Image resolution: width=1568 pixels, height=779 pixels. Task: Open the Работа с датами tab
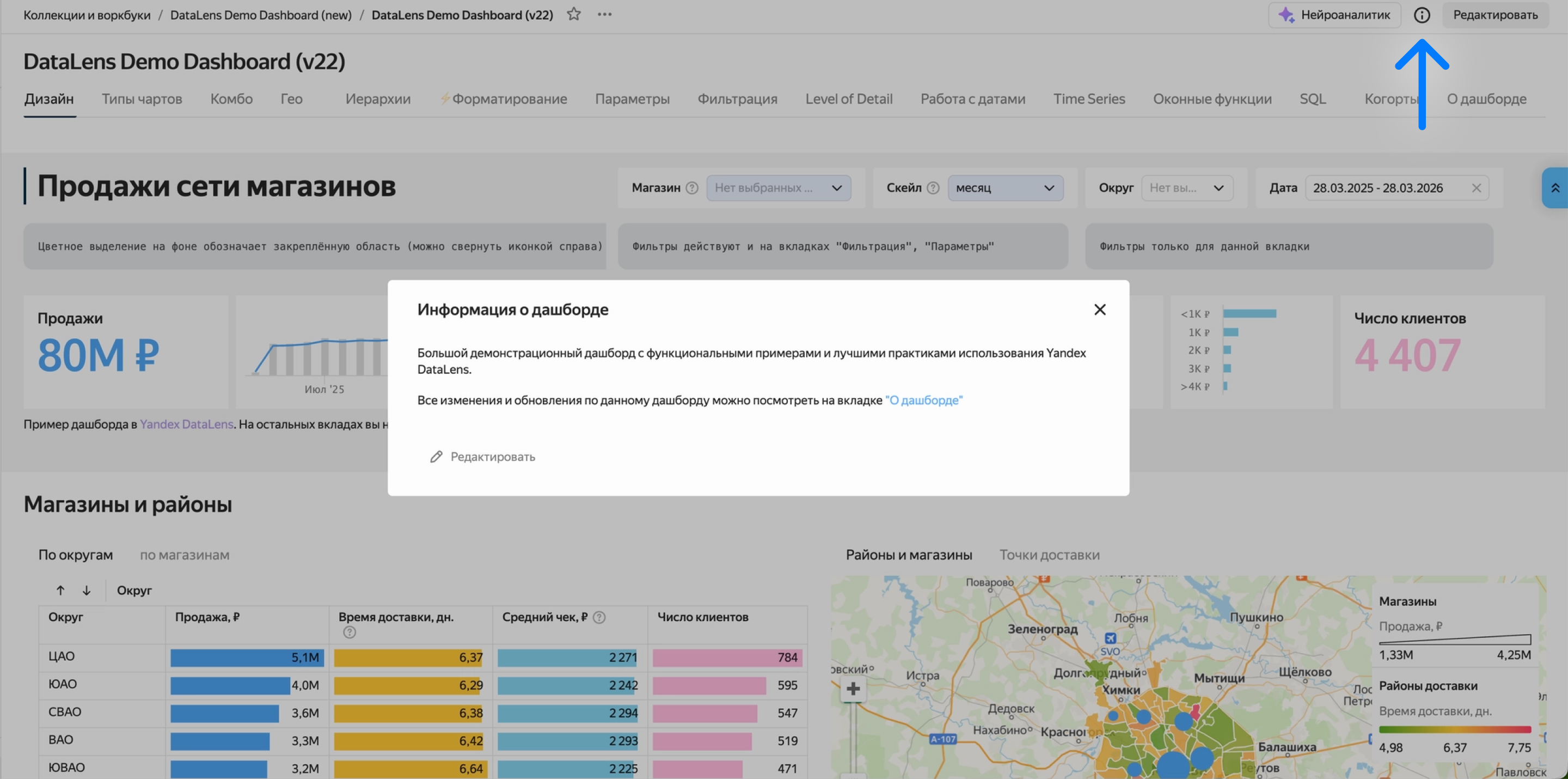[x=973, y=99]
